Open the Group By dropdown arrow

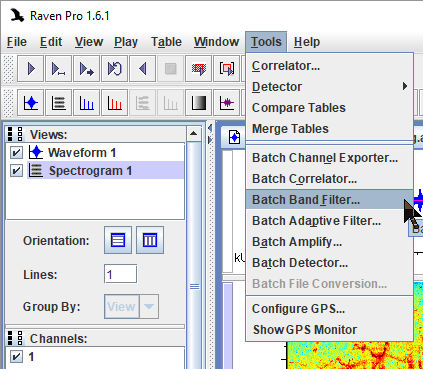[149, 306]
